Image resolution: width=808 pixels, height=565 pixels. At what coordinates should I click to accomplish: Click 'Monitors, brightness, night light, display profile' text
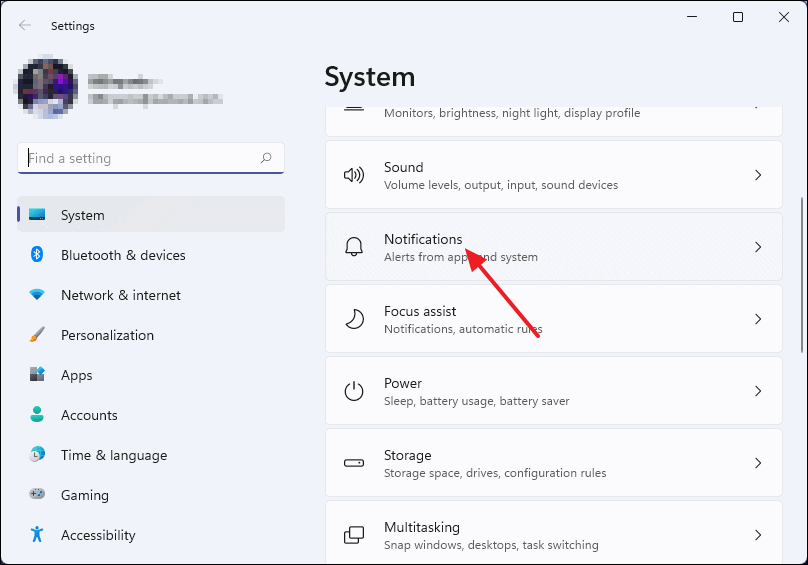point(512,113)
